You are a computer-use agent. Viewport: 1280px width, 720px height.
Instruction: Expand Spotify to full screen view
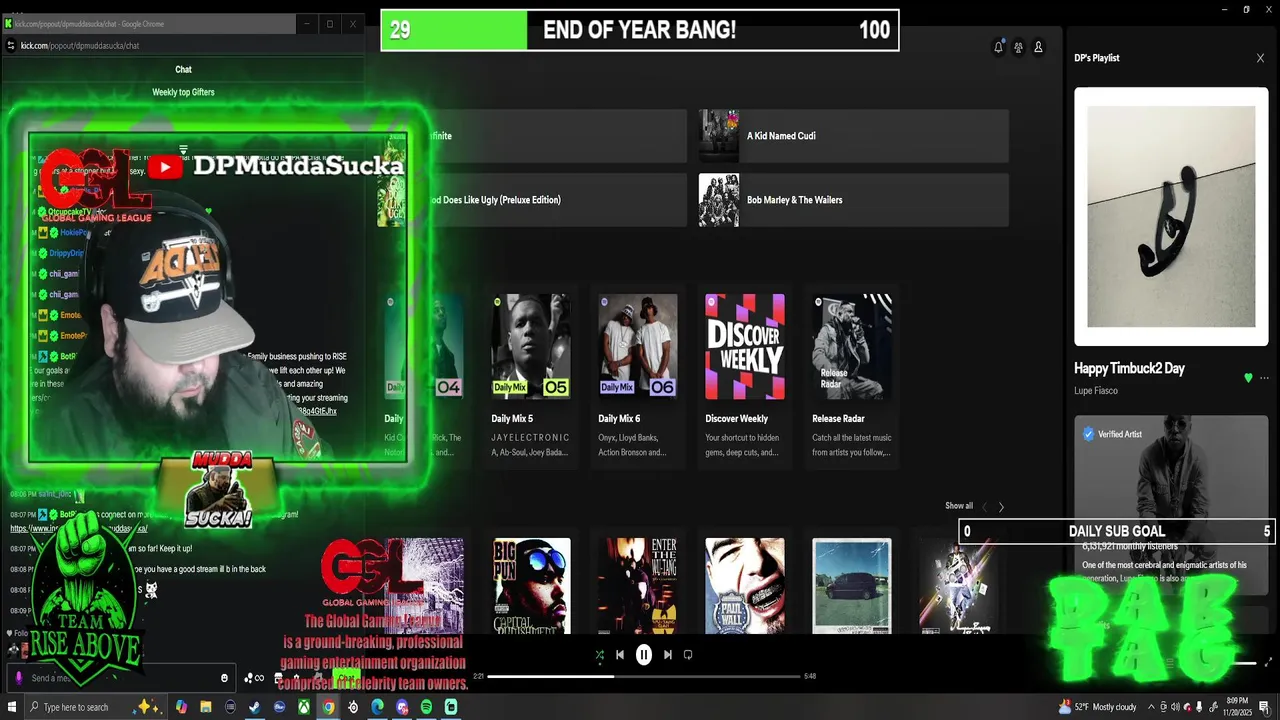click(x=1269, y=662)
